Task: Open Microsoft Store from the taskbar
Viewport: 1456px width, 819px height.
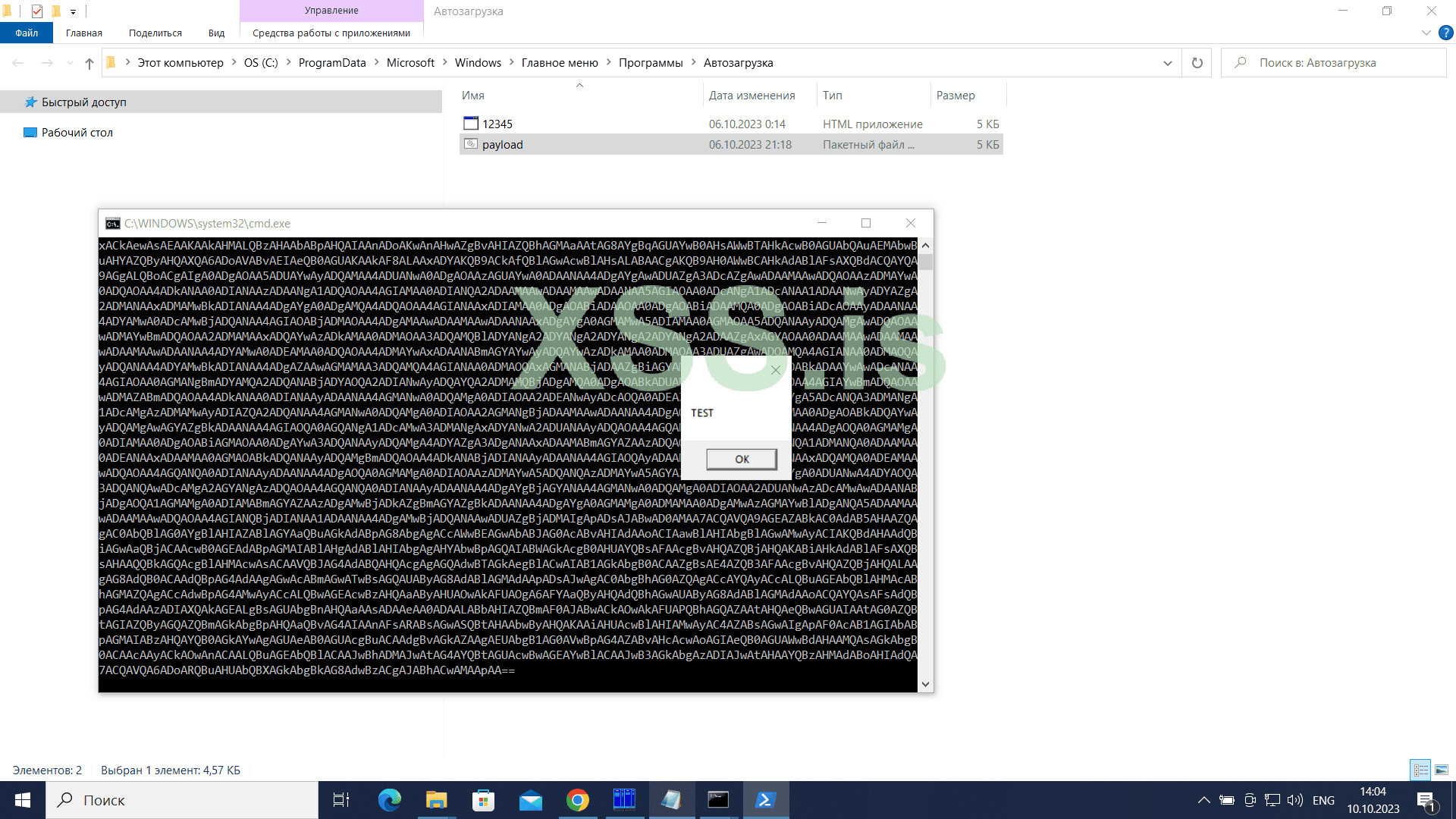Action: 483,800
